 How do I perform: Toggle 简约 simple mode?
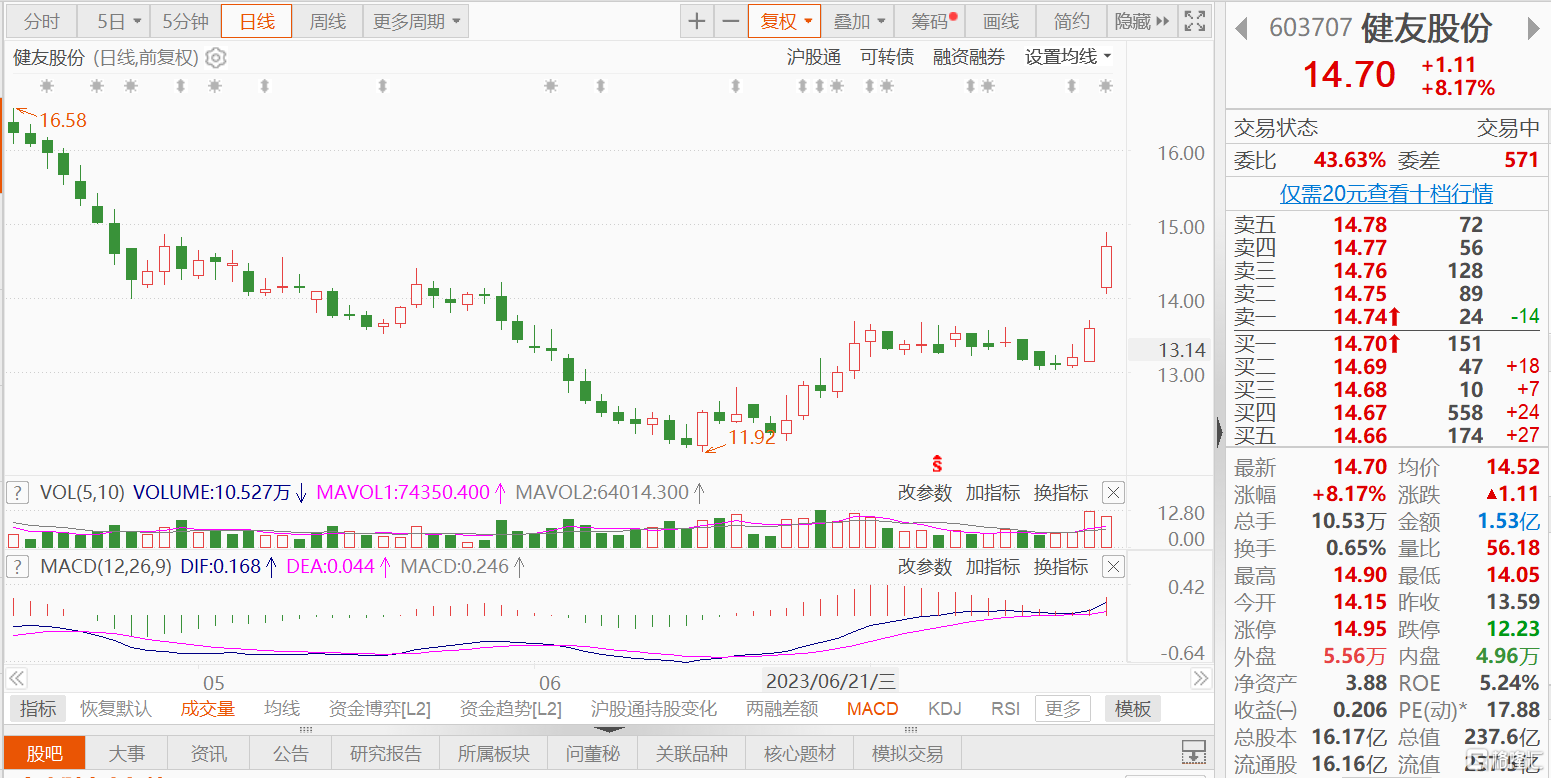[1072, 21]
